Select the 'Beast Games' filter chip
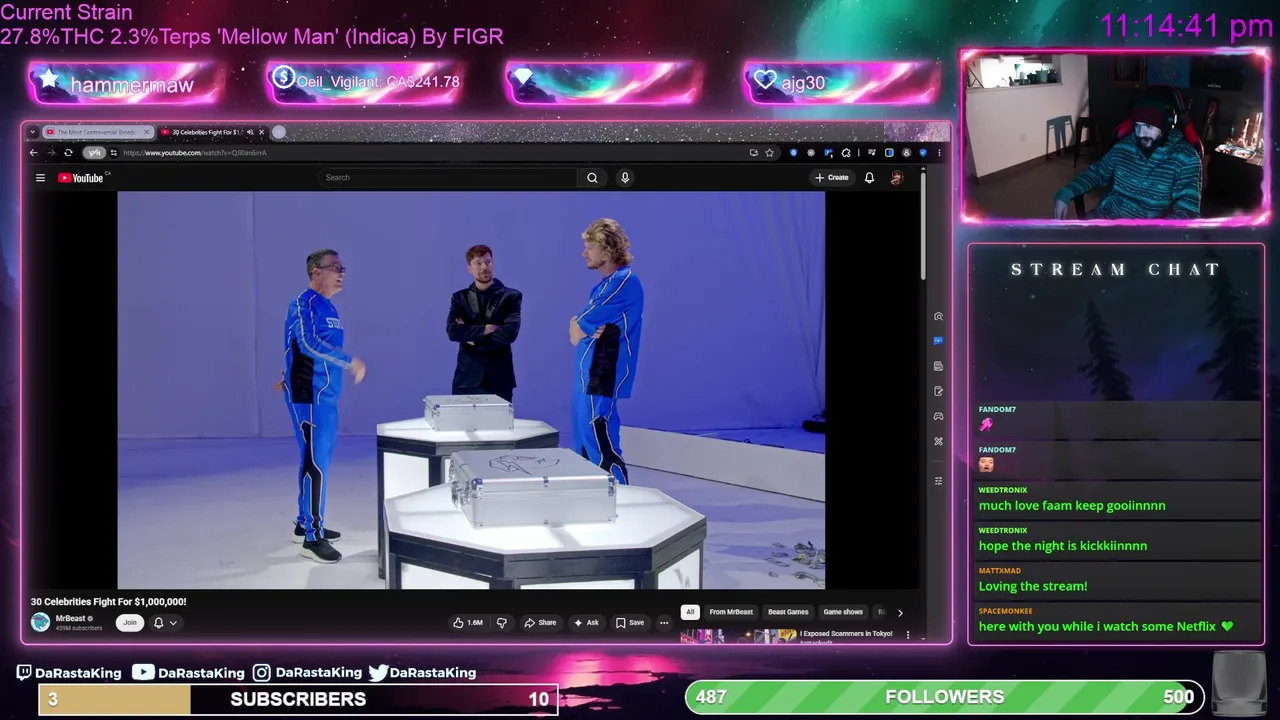 788,612
